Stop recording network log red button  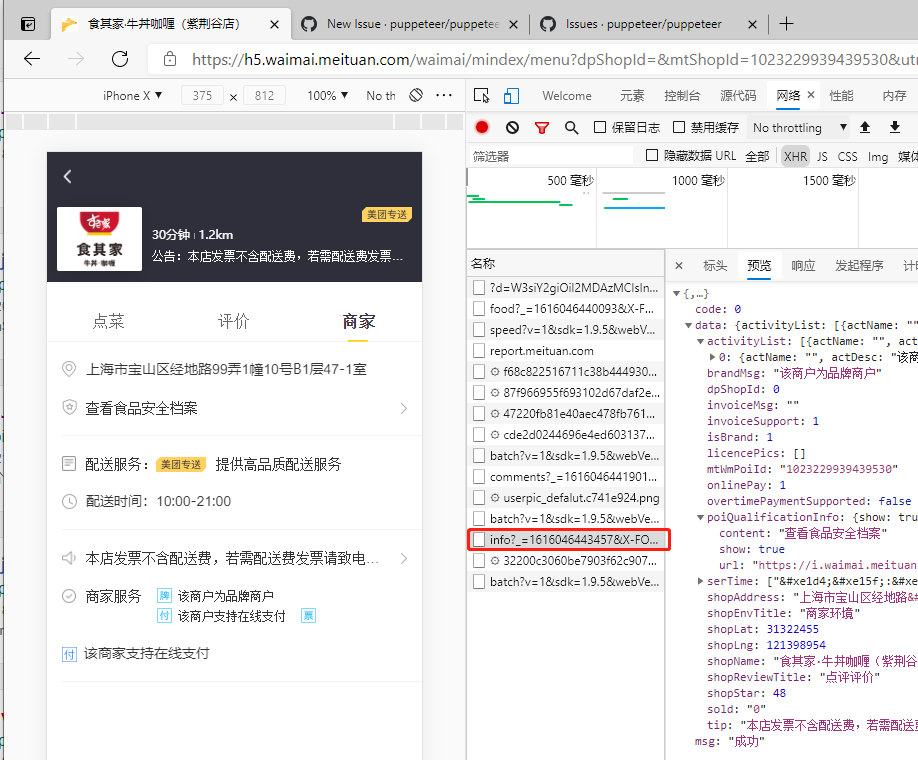[482, 127]
